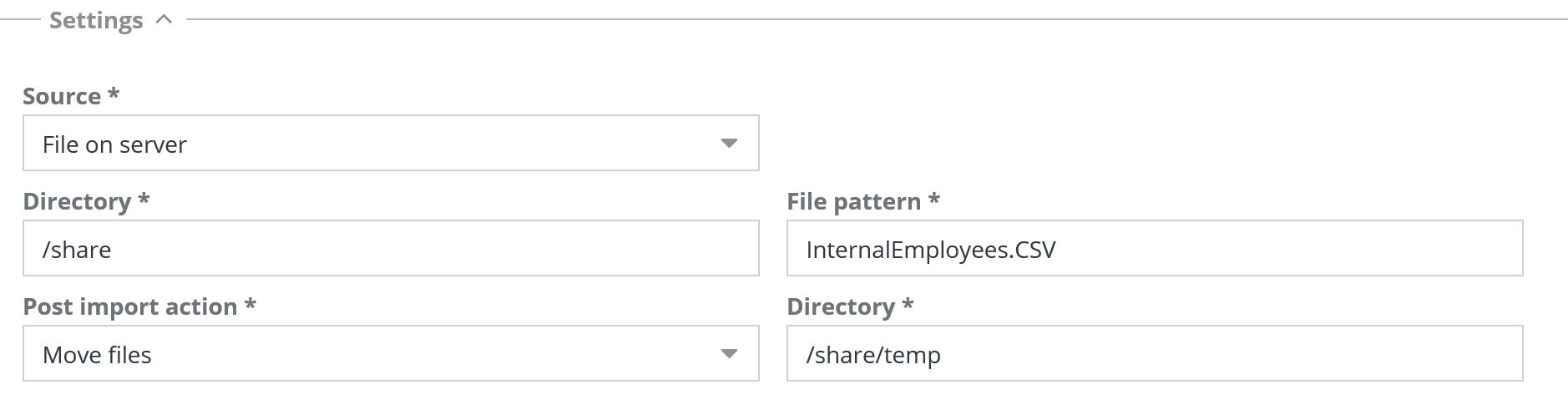Click the Settings section heading text
1568x410 pixels.
tap(96, 20)
